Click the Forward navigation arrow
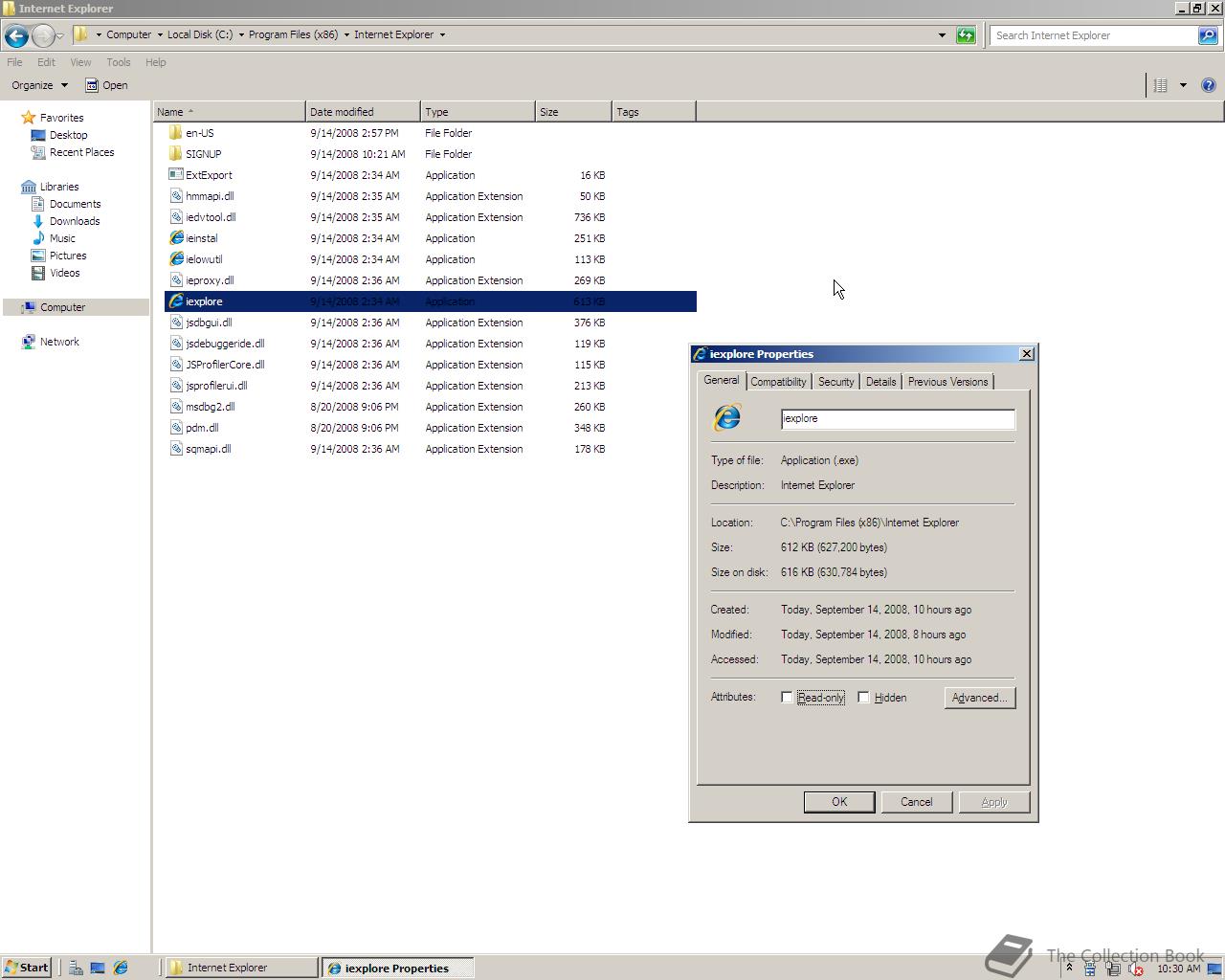Screen dimensions: 1225x980 43,36
